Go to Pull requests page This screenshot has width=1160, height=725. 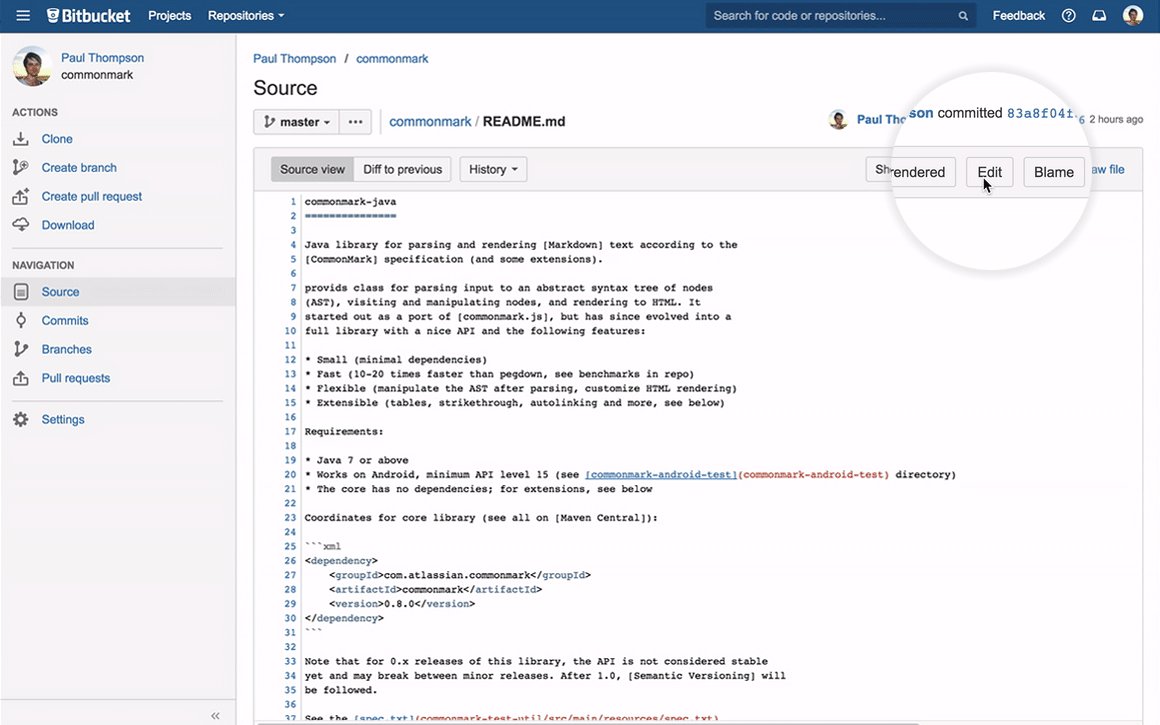pyautogui.click(x=75, y=378)
